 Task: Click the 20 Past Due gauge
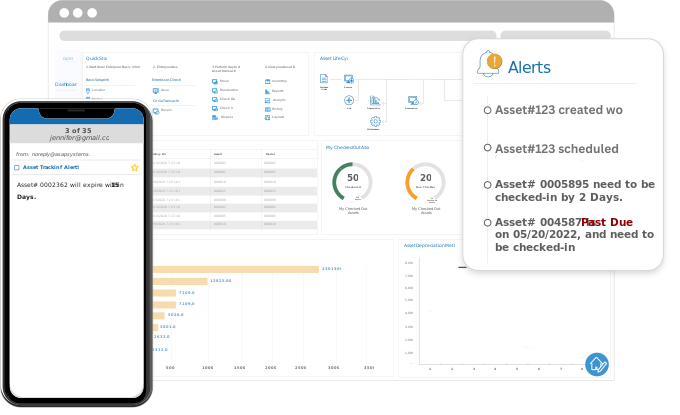(x=426, y=181)
